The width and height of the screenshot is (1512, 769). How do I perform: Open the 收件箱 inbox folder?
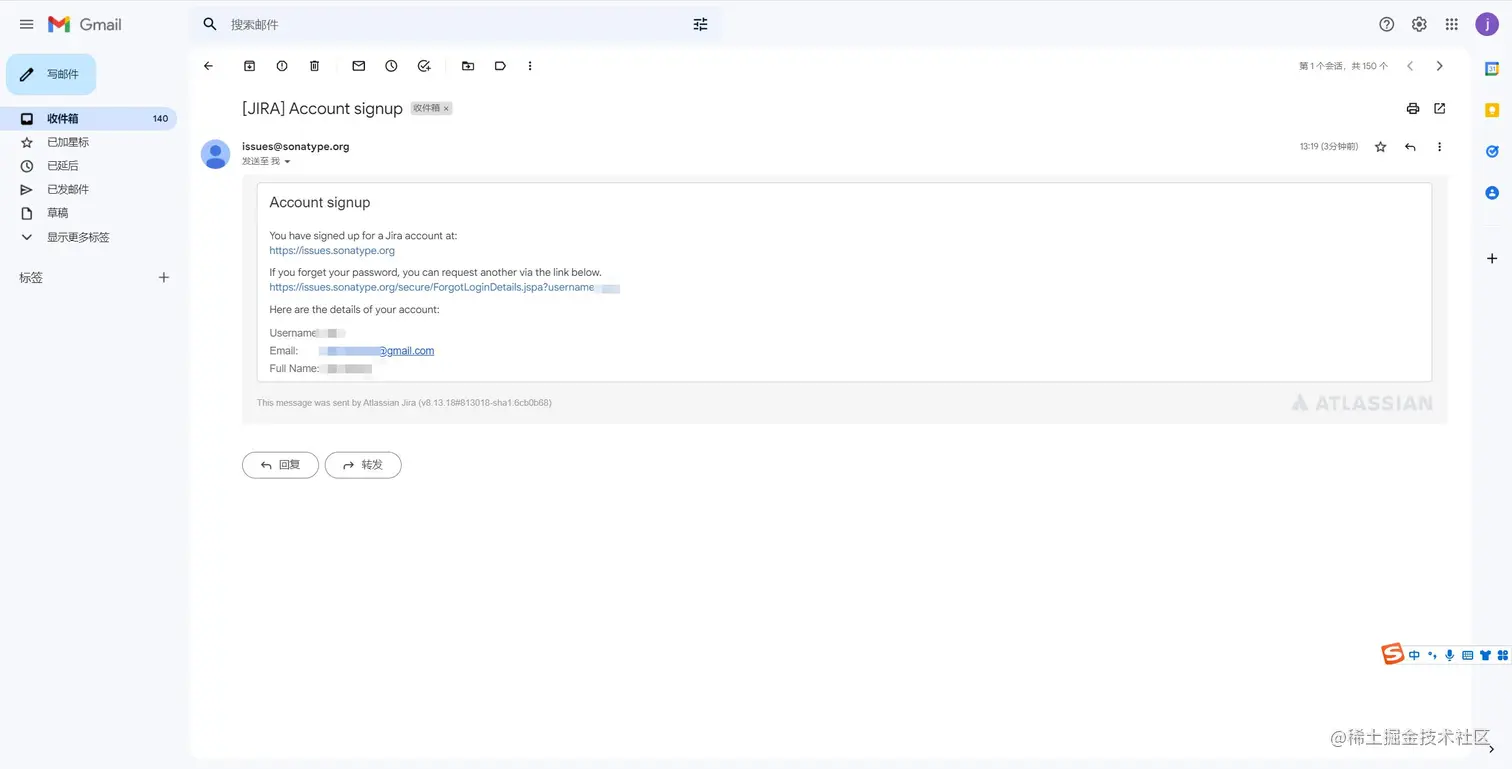click(x=88, y=118)
